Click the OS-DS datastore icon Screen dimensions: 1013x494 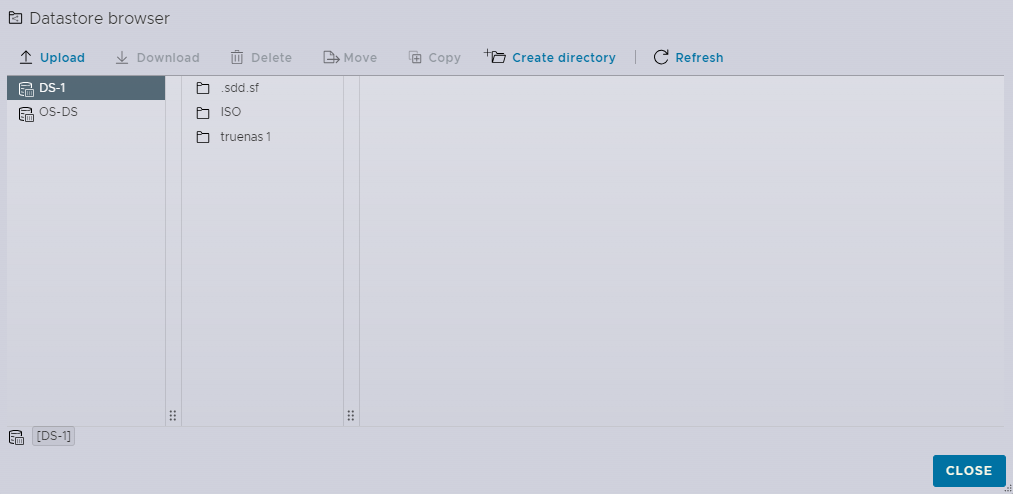[26, 113]
